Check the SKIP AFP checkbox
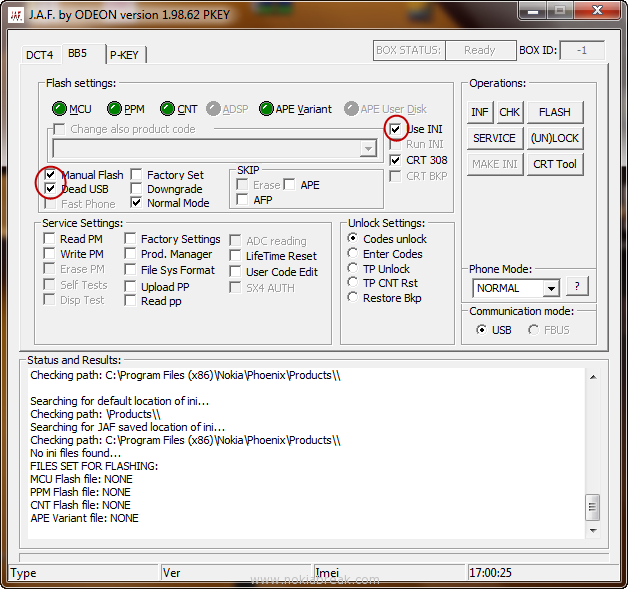Screen dimensions: 628x589 click(x=242, y=199)
